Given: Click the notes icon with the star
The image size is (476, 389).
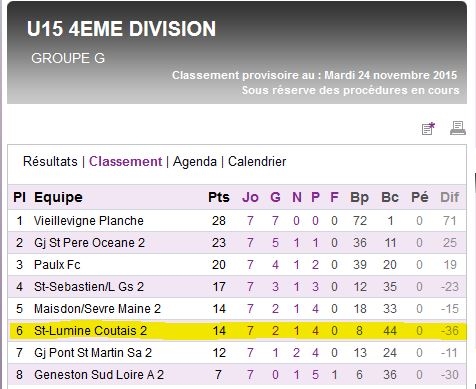Looking at the screenshot, I should pyautogui.click(x=428, y=128).
